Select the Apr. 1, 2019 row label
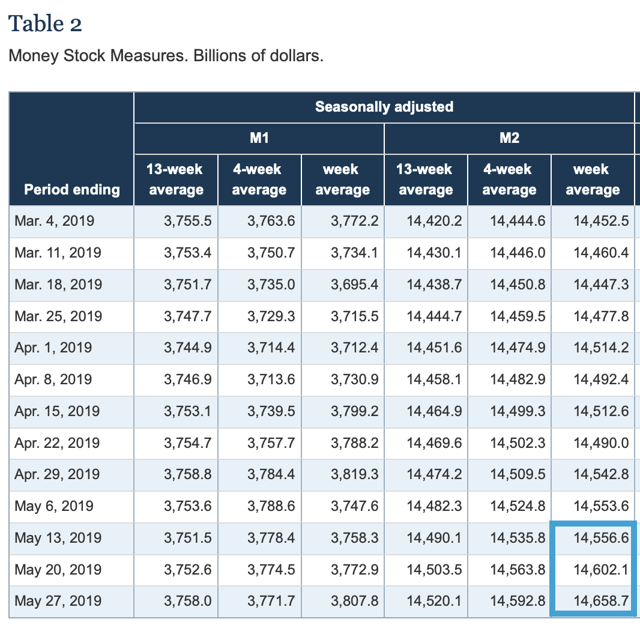The width and height of the screenshot is (640, 628). [x=56, y=348]
